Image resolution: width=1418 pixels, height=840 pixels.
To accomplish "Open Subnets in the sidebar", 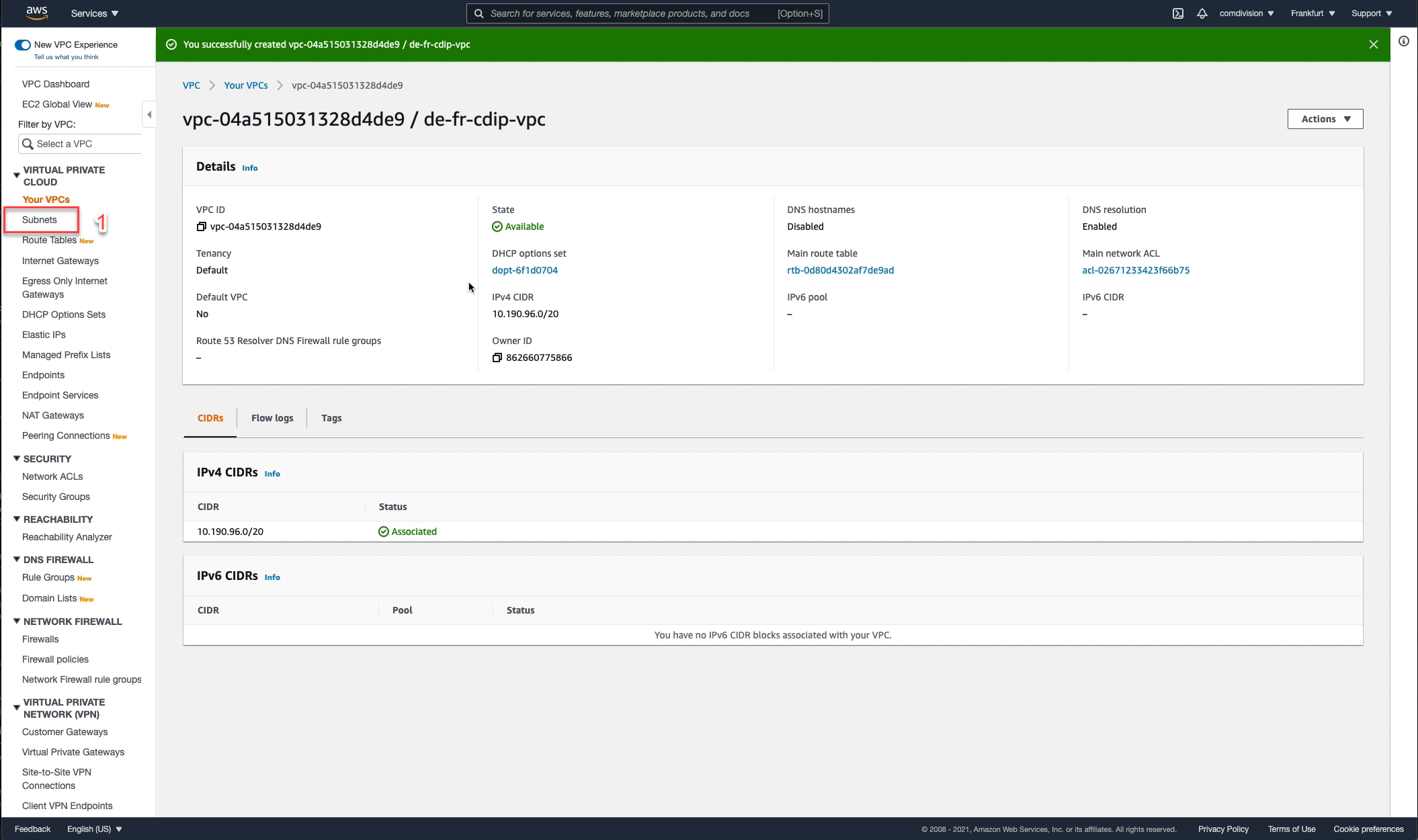I will pyautogui.click(x=40, y=220).
